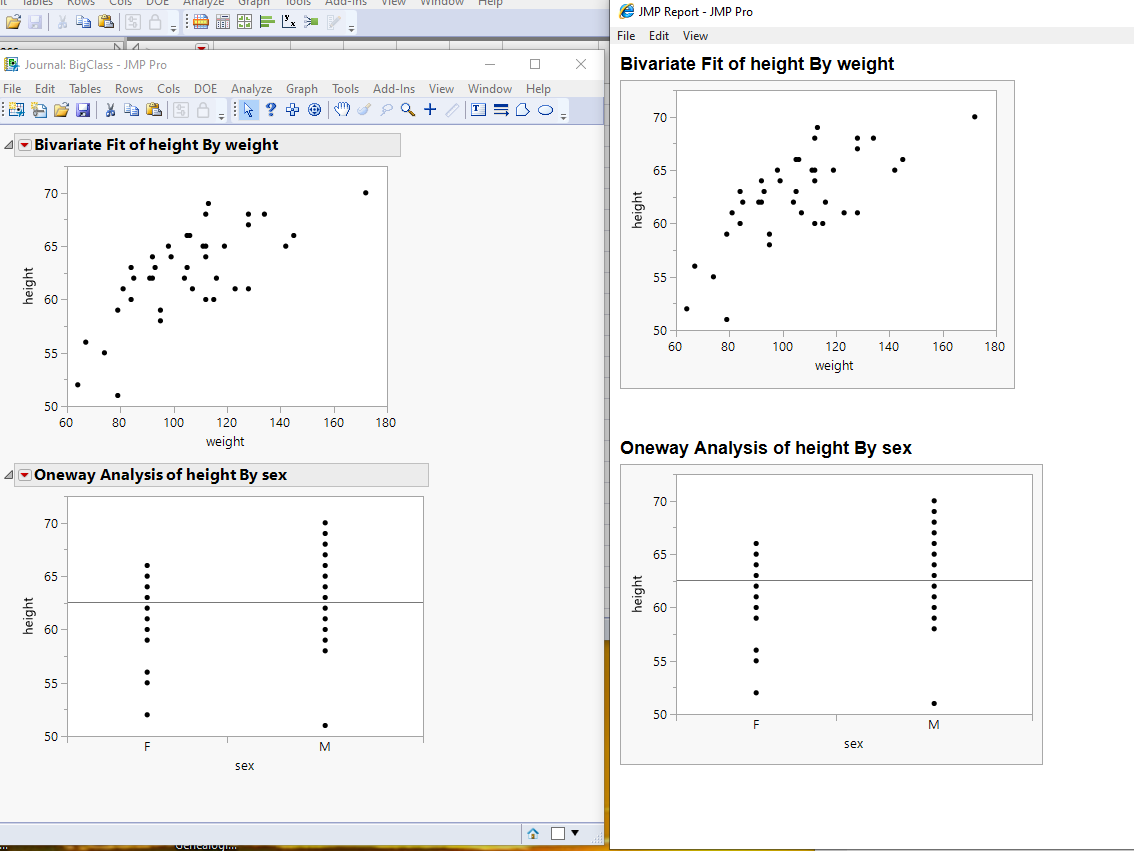The height and width of the screenshot is (851, 1134).
Task: Collapse the Bivariate Fit outline node
Action: pyautogui.click(x=7, y=144)
